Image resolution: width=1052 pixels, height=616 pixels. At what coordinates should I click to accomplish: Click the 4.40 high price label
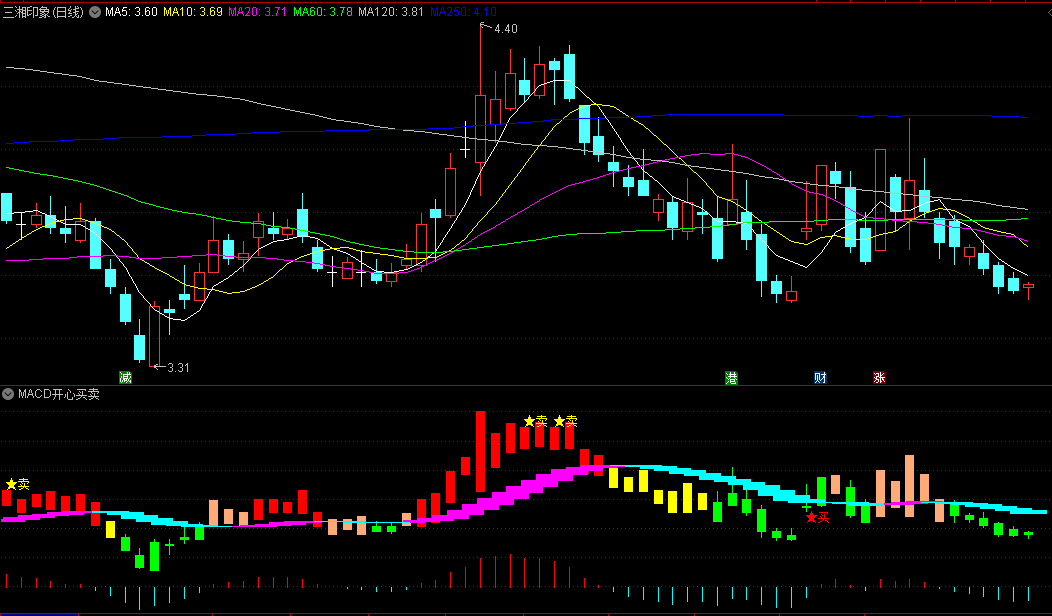(x=506, y=29)
